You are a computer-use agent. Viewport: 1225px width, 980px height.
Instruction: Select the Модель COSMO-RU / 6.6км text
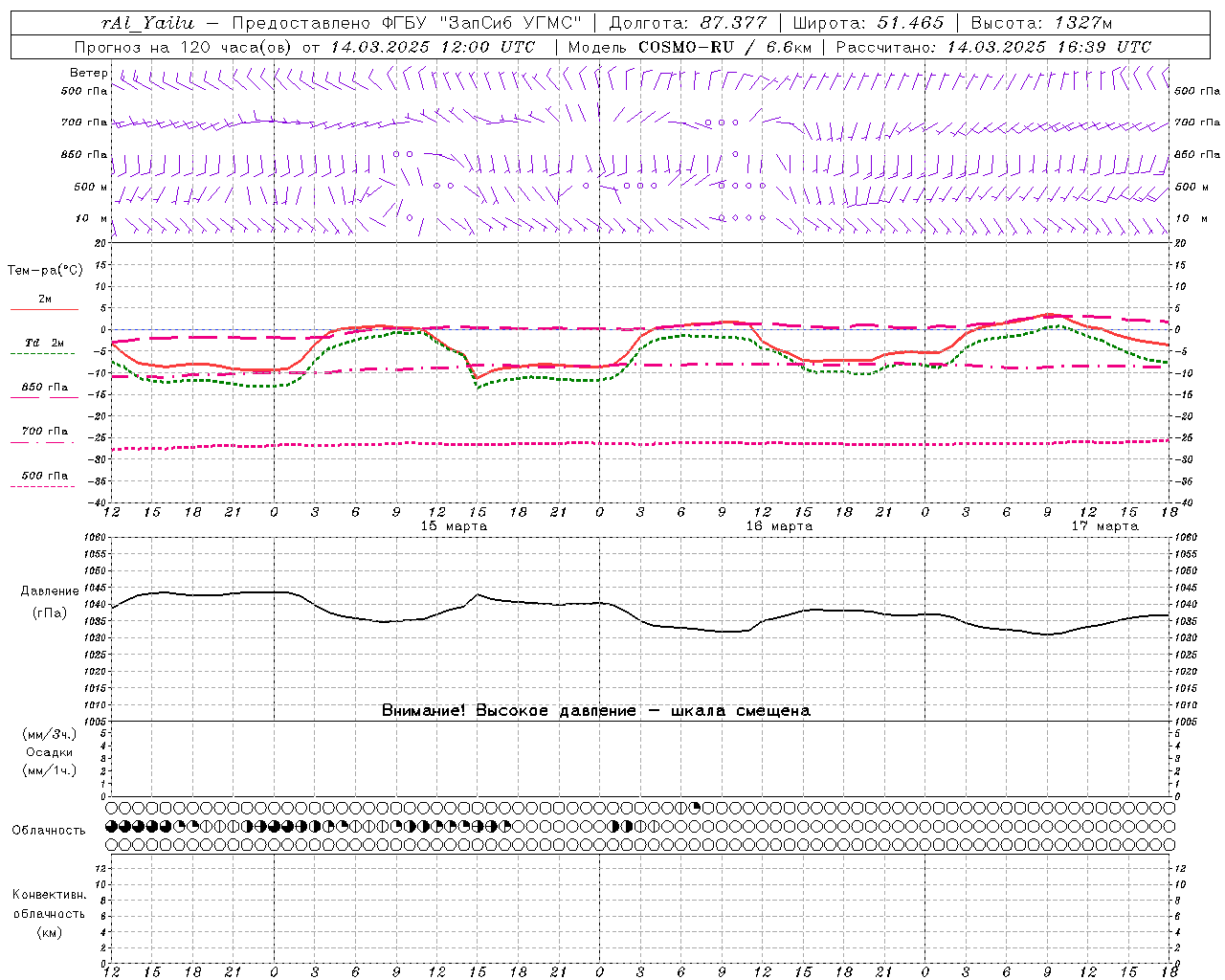tap(689, 47)
